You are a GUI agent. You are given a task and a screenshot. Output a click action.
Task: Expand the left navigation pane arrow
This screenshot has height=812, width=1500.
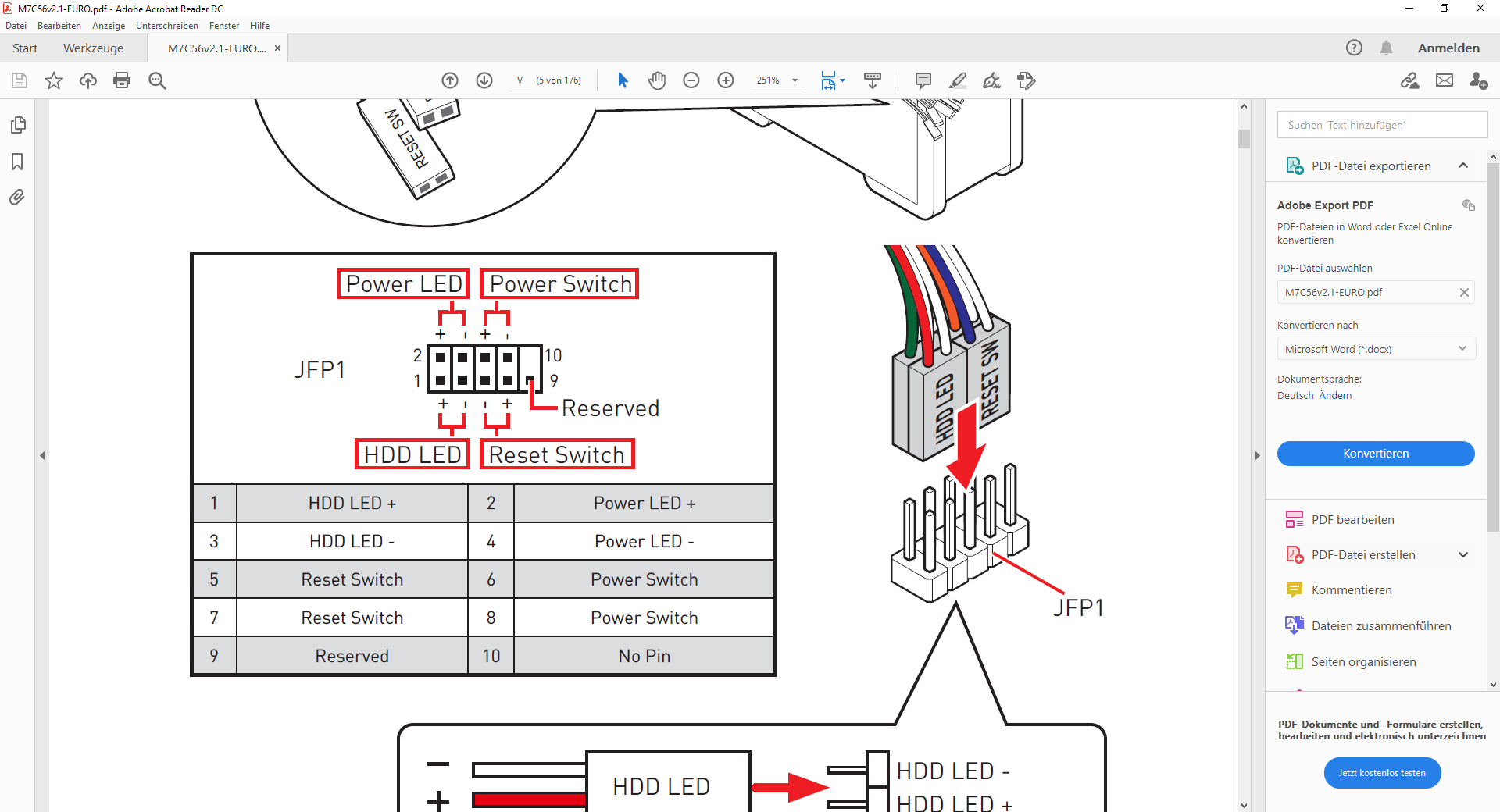click(x=42, y=455)
